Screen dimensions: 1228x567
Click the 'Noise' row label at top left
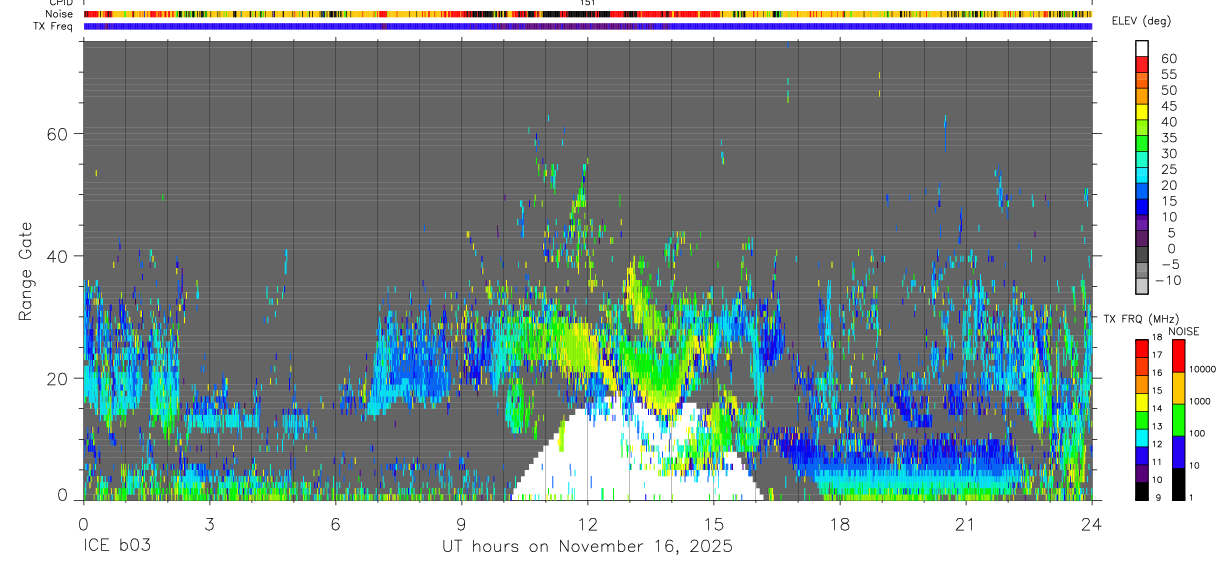59,15
